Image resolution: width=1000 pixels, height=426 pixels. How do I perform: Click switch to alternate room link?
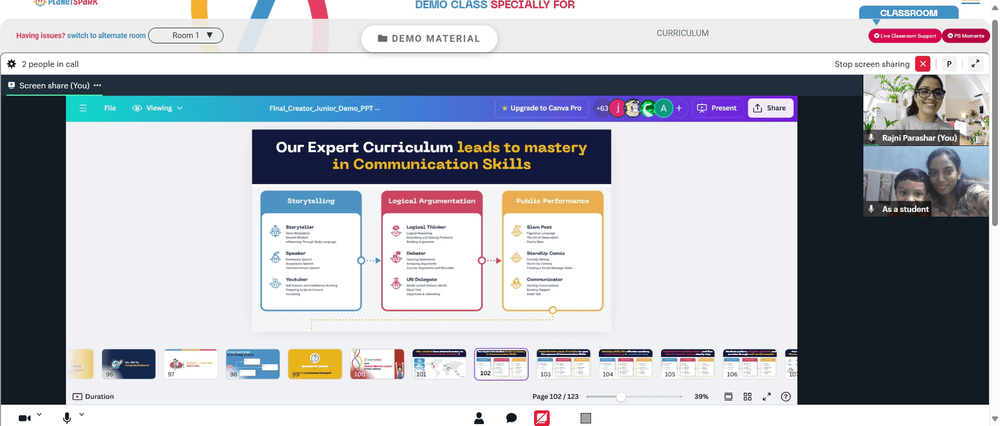[x=107, y=36]
